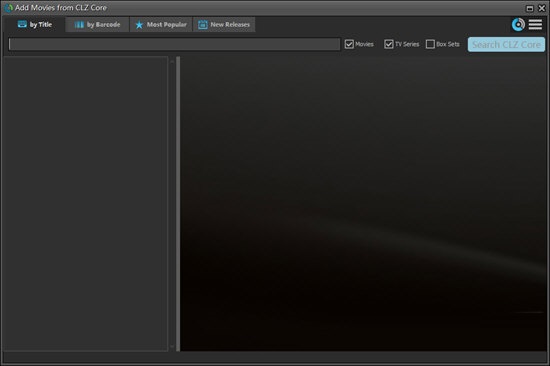The height and width of the screenshot is (366, 550).
Task: Click the results list scrollbar
Action: coord(172,204)
